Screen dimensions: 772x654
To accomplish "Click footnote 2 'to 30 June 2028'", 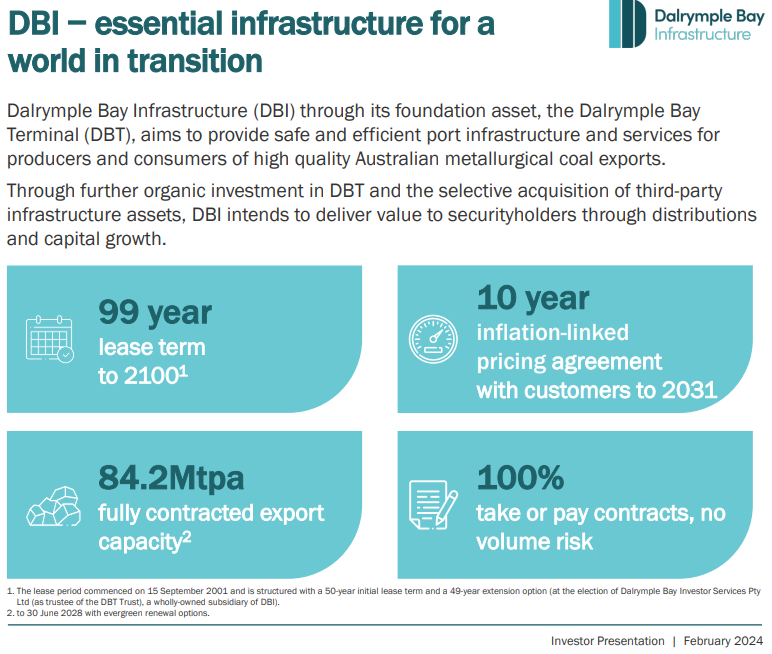I will (x=108, y=613).
